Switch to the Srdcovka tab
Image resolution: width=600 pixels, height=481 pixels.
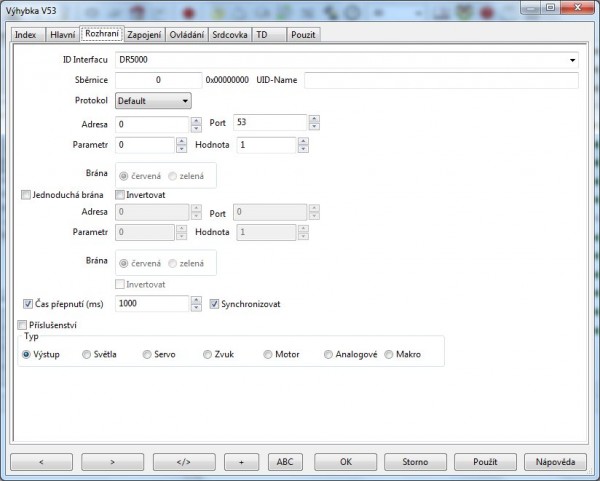pyautogui.click(x=229, y=34)
